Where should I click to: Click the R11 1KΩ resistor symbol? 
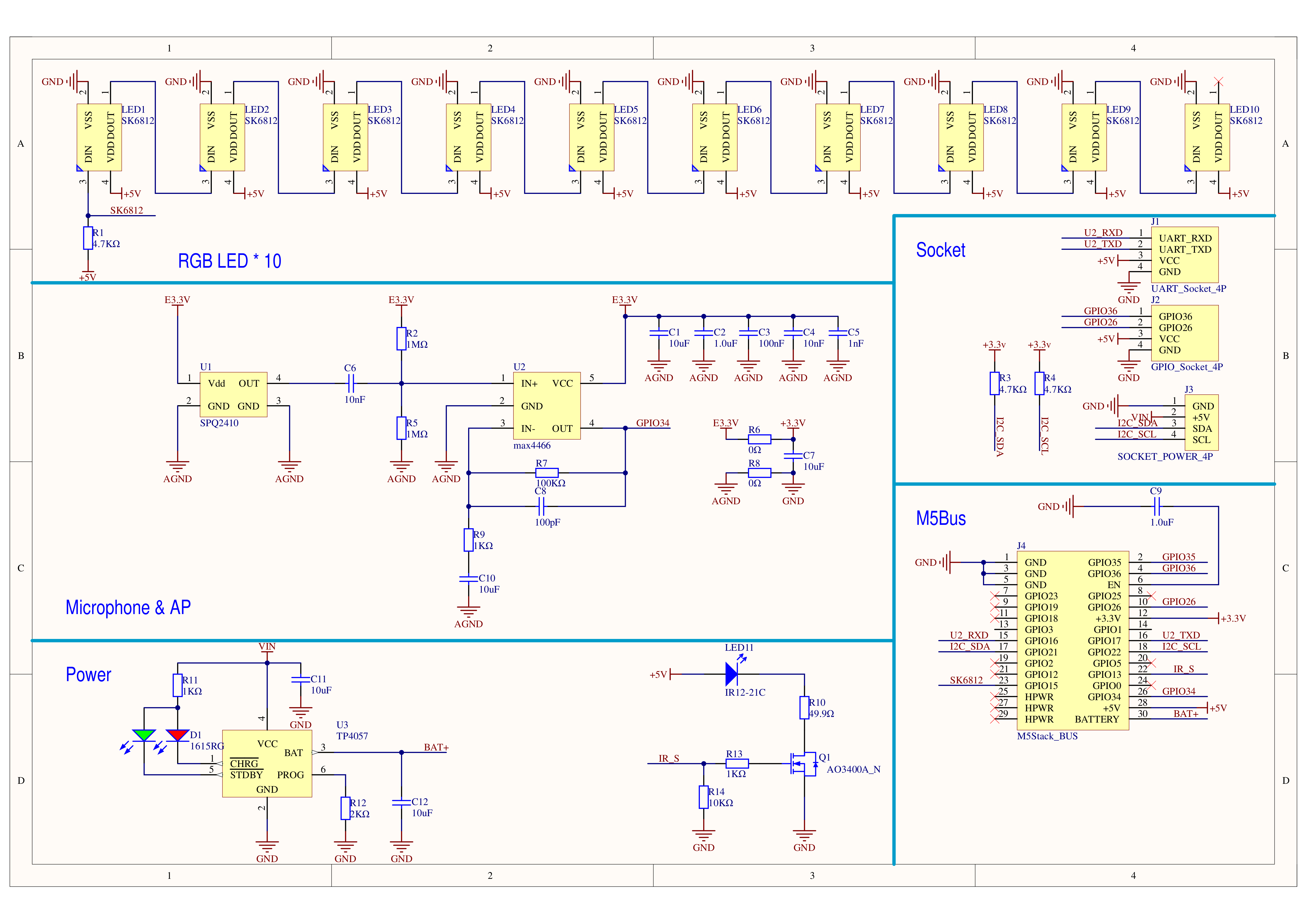pyautogui.click(x=178, y=685)
